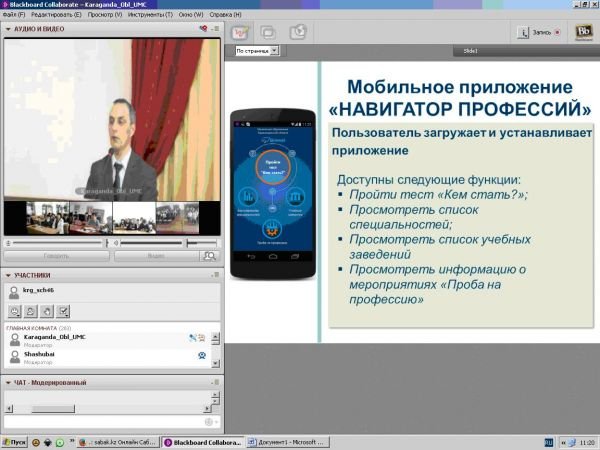Collapse the ЧАТ panel
This screenshot has height=450, width=600.
(9, 382)
